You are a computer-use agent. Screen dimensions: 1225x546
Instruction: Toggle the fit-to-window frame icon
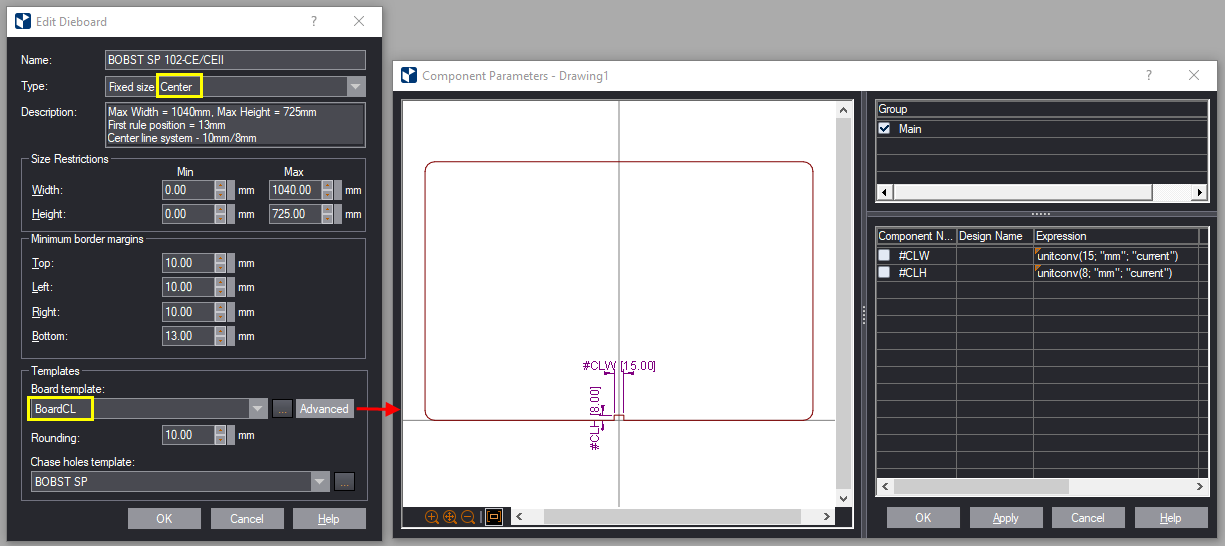click(493, 517)
